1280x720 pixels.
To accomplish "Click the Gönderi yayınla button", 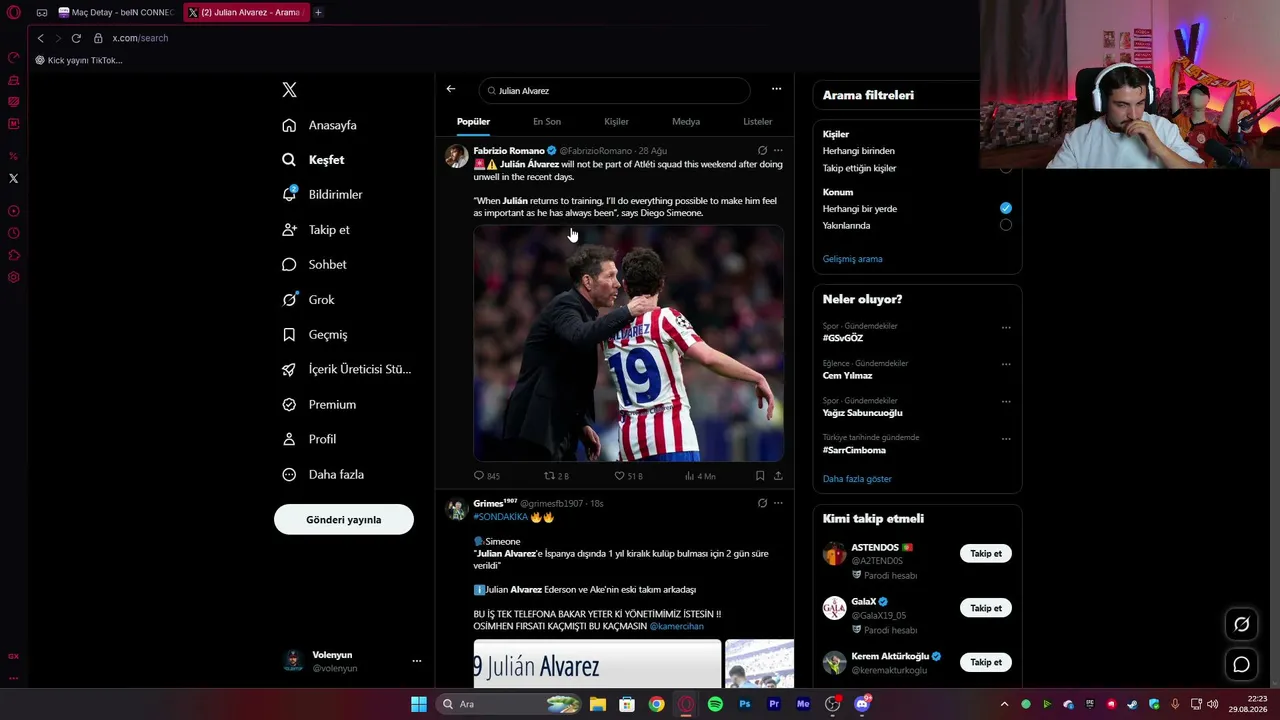I will 344,519.
